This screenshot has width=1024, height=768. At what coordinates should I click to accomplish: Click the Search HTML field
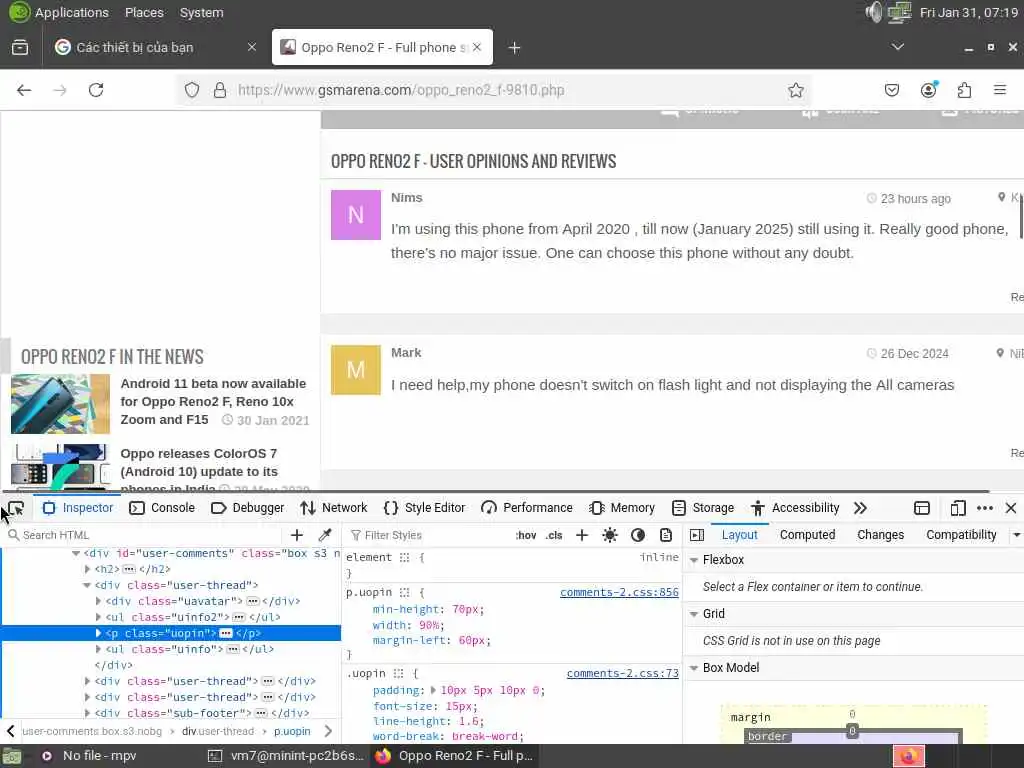click(144, 536)
